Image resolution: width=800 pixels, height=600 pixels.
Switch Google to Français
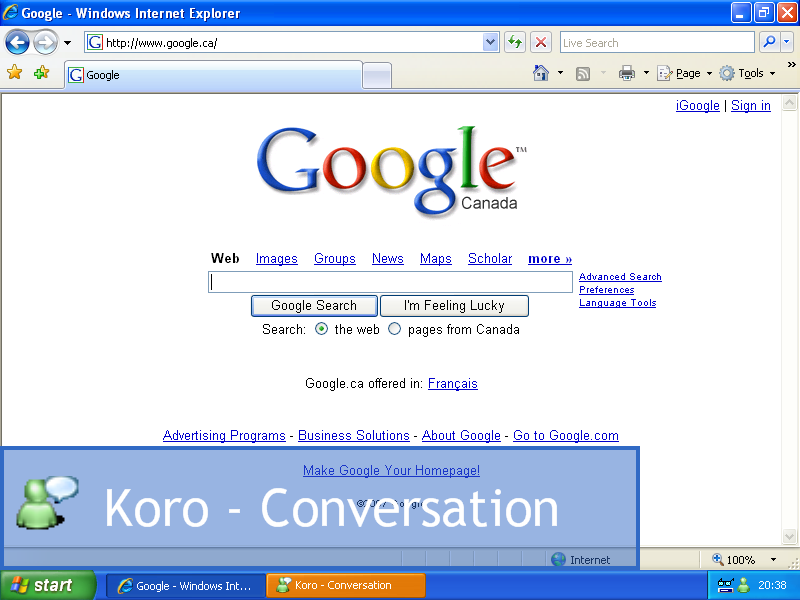[453, 384]
